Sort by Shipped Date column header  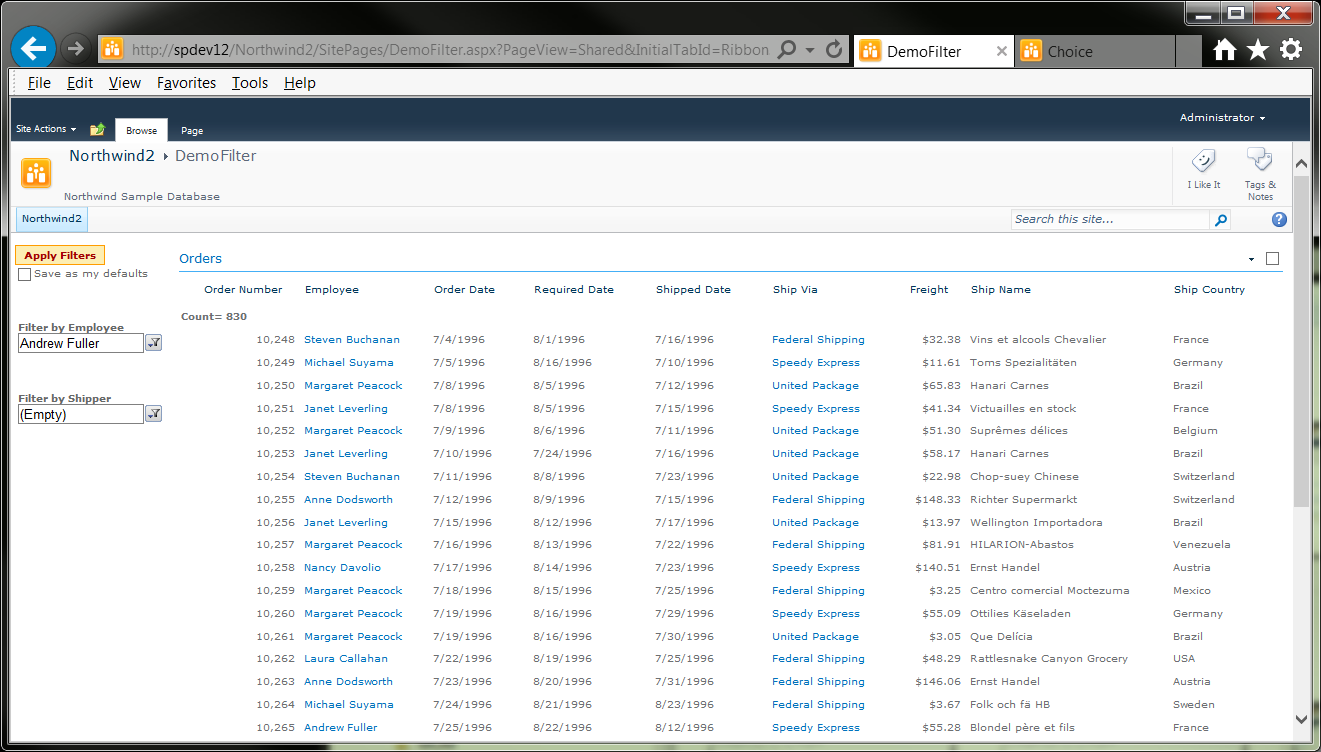point(693,290)
